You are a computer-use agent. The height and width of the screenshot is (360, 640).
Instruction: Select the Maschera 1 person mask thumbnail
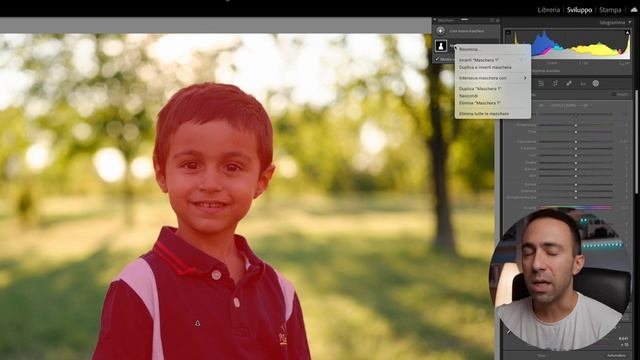[x=441, y=46]
